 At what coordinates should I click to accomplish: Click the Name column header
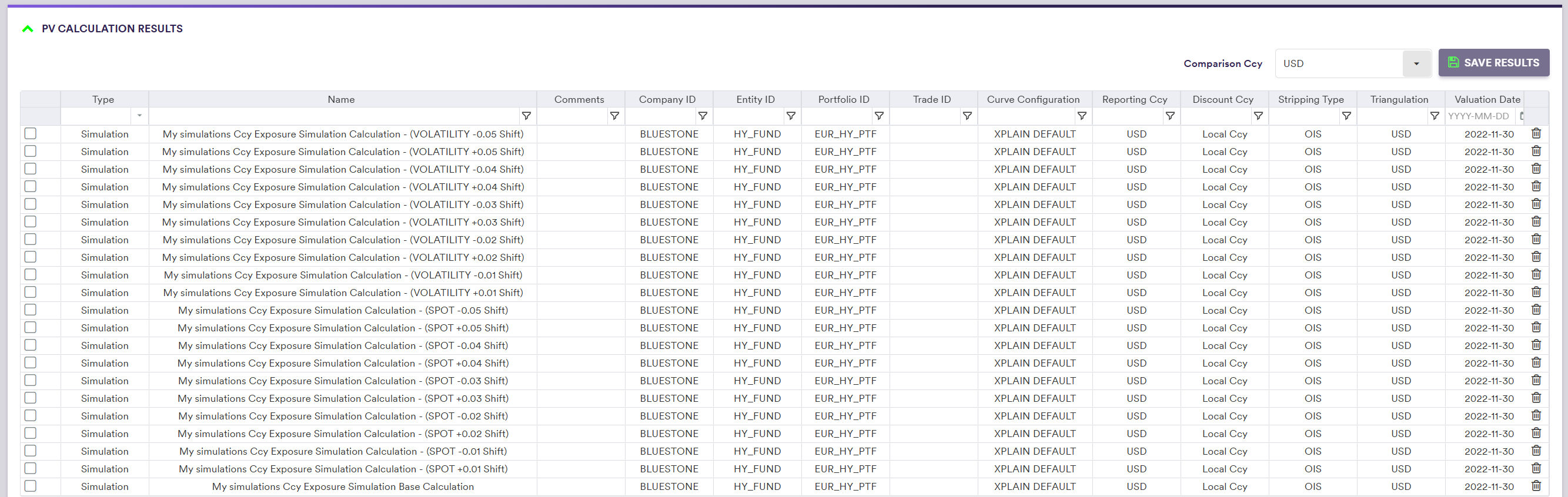(341, 99)
